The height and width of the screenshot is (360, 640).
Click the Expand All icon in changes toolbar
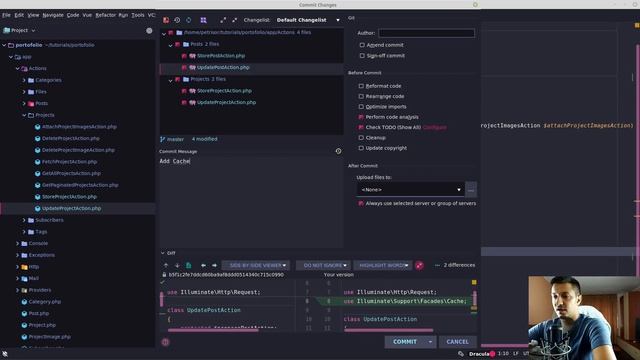pyautogui.click(x=223, y=20)
